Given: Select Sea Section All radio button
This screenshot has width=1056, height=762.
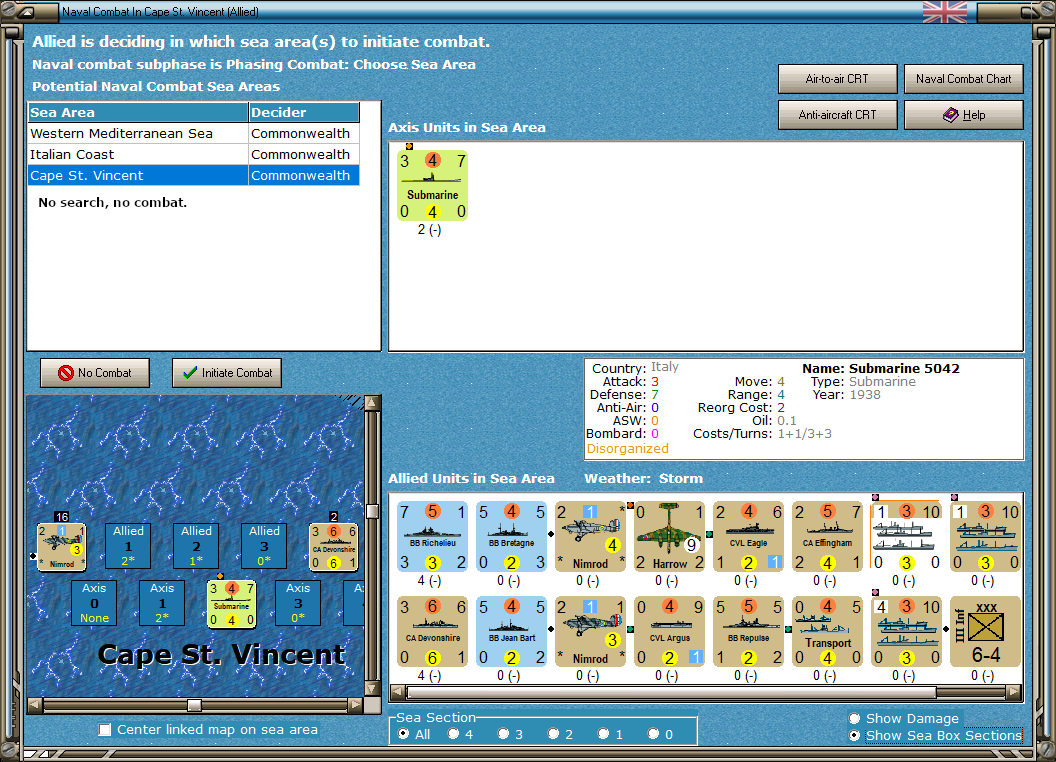Looking at the screenshot, I should (x=403, y=734).
